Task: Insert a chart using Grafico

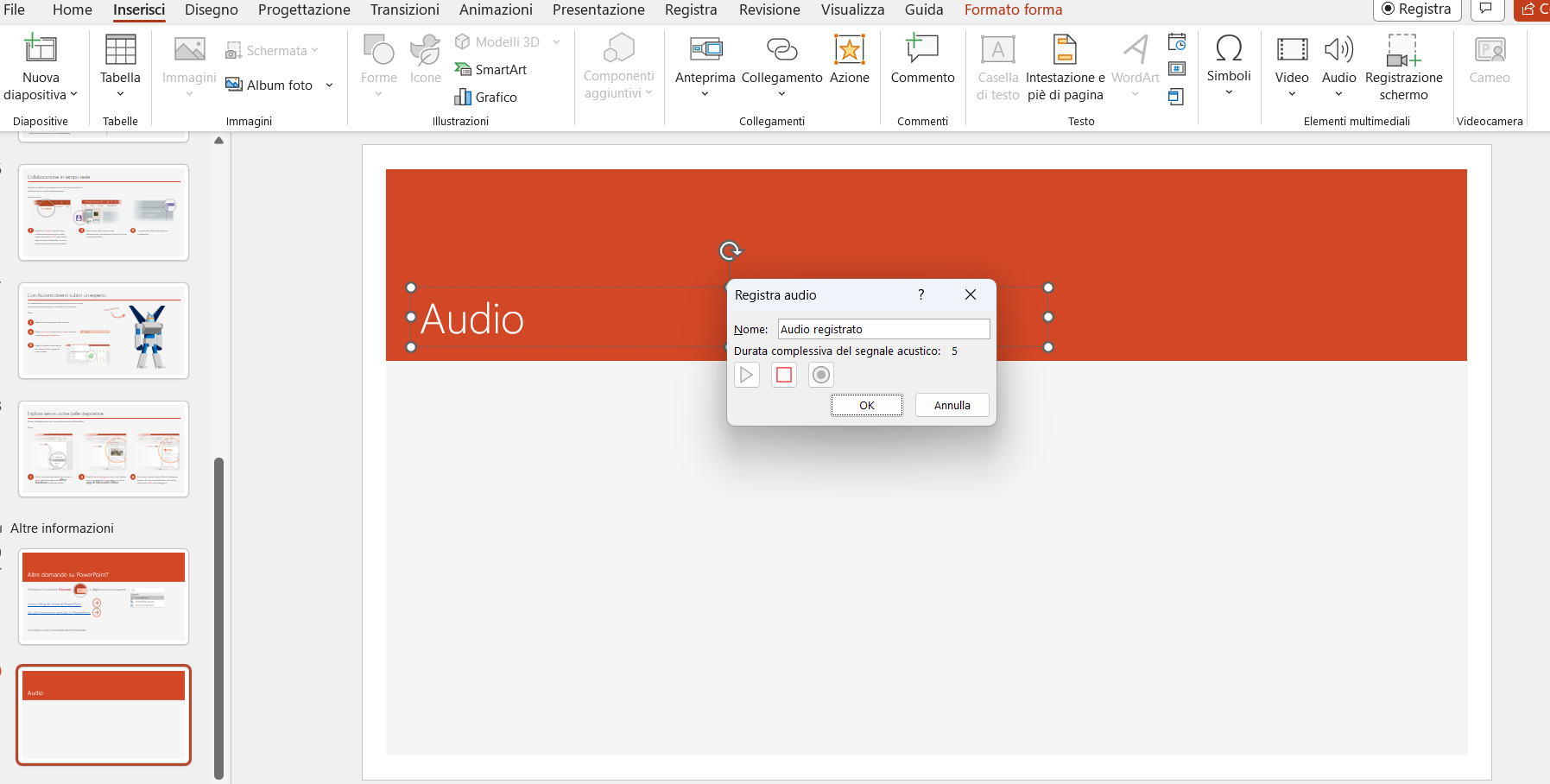Action: [486, 97]
